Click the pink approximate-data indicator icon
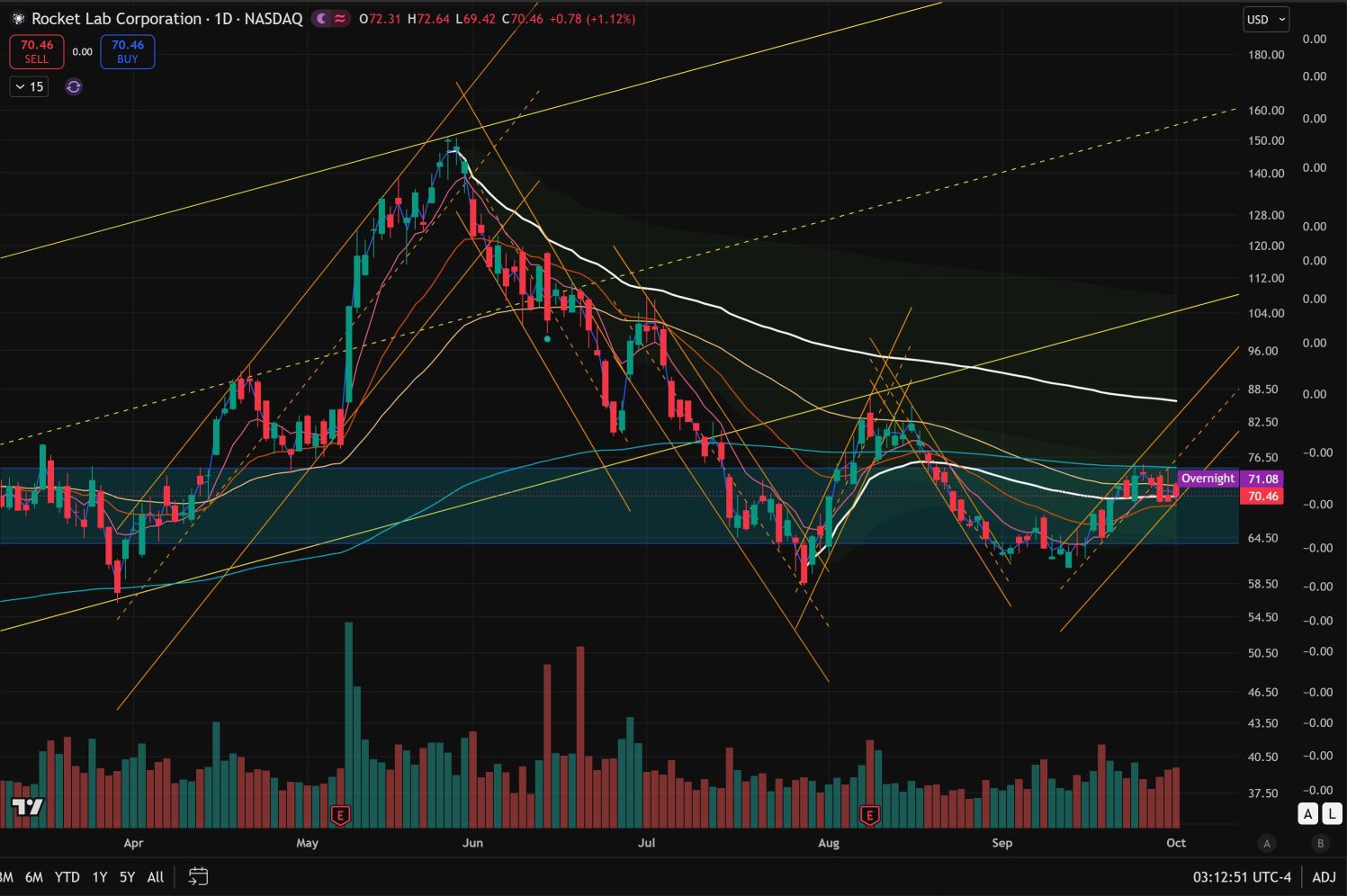Screen dimensions: 1347x896 tap(340, 18)
